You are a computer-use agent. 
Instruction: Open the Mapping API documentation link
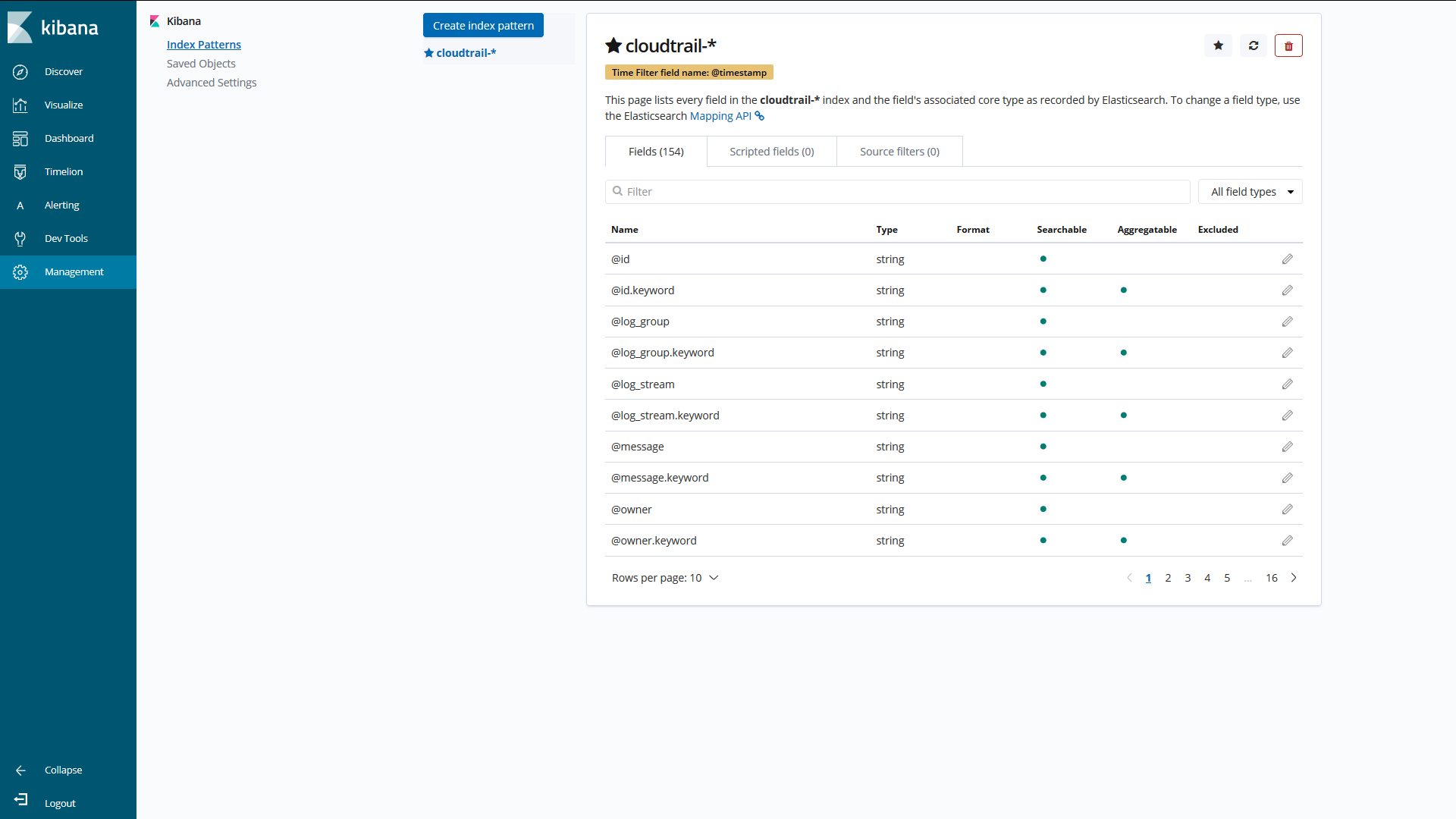[x=719, y=116]
